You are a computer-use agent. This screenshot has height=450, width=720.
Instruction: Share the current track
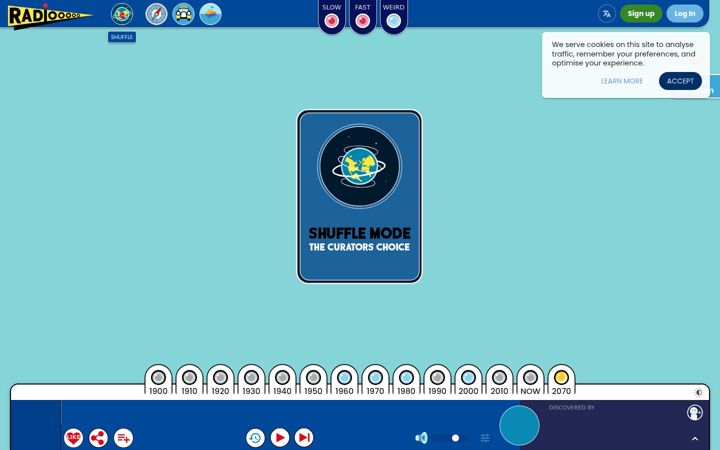98,438
